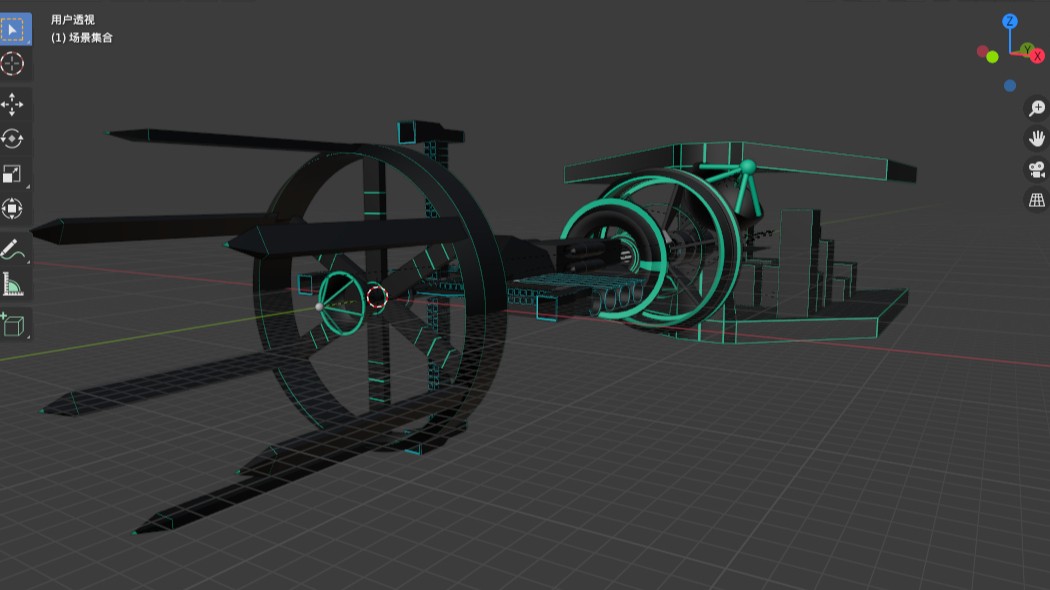The height and width of the screenshot is (590, 1050).
Task: Pick the Scale tool
Action: 13,174
